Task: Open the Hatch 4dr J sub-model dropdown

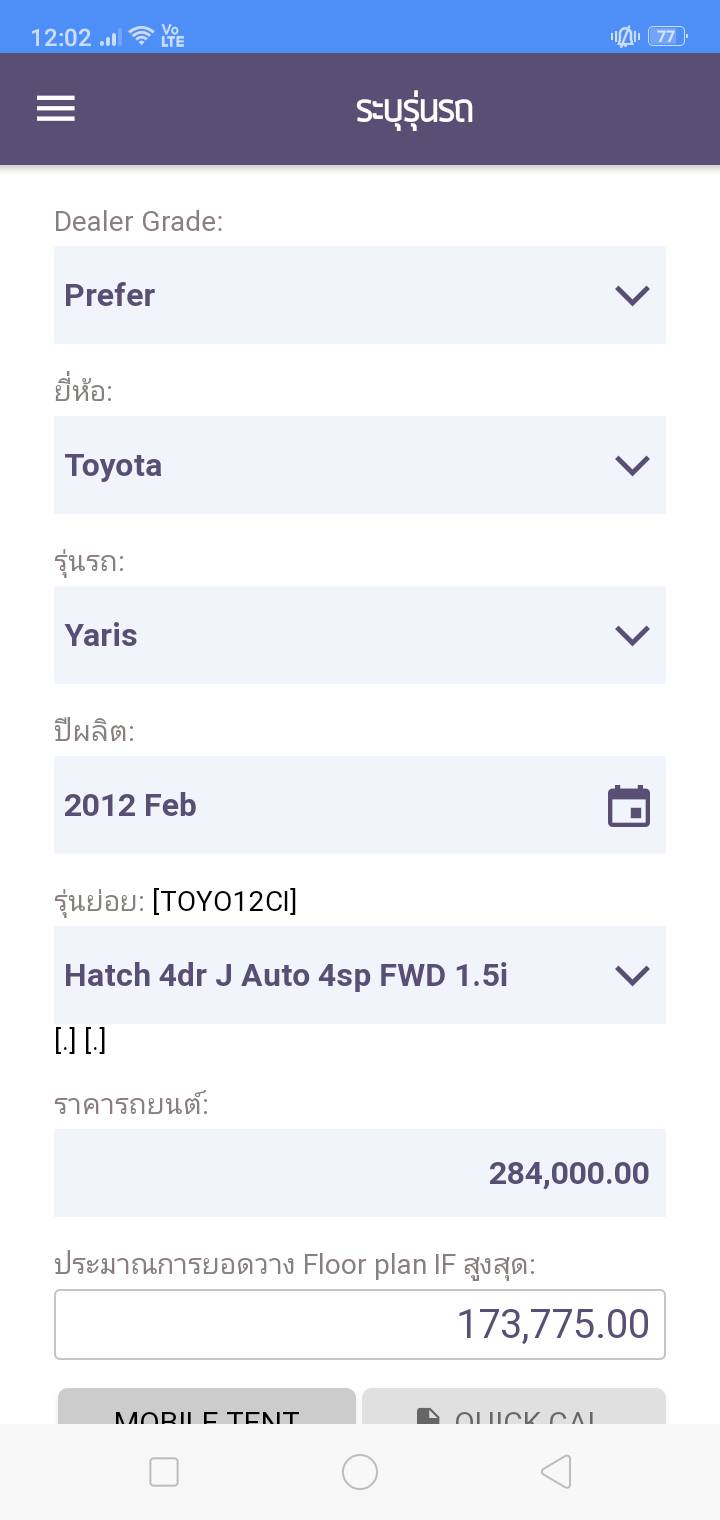Action: [360, 975]
